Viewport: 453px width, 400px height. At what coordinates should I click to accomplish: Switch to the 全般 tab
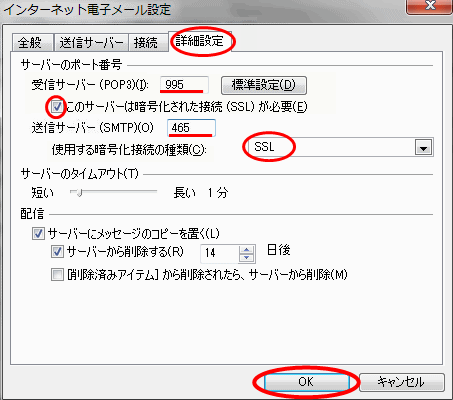(32, 42)
